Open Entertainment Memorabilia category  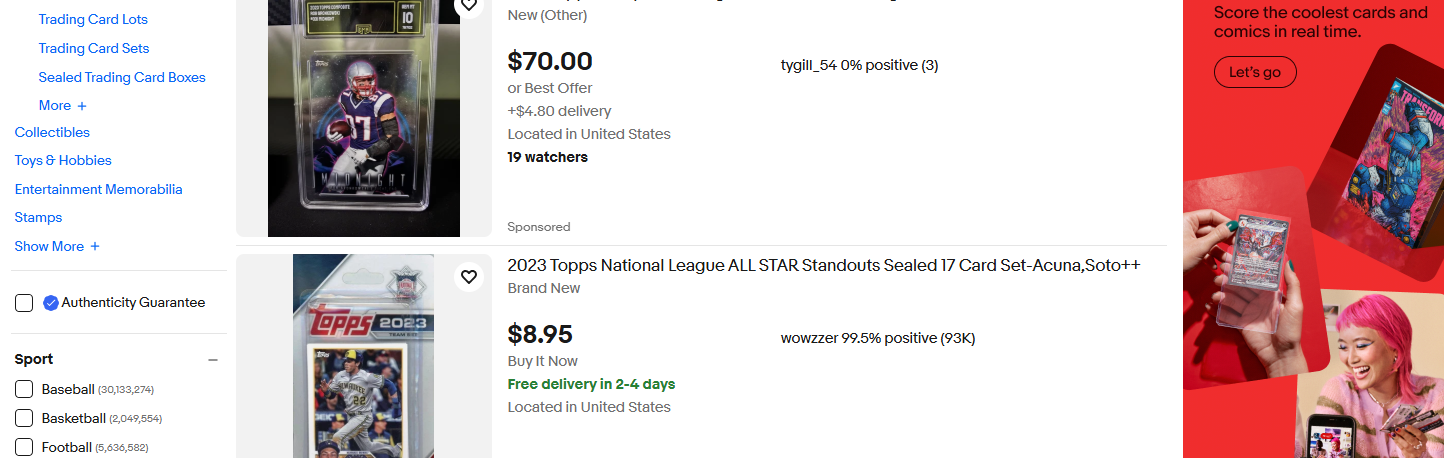(x=98, y=189)
